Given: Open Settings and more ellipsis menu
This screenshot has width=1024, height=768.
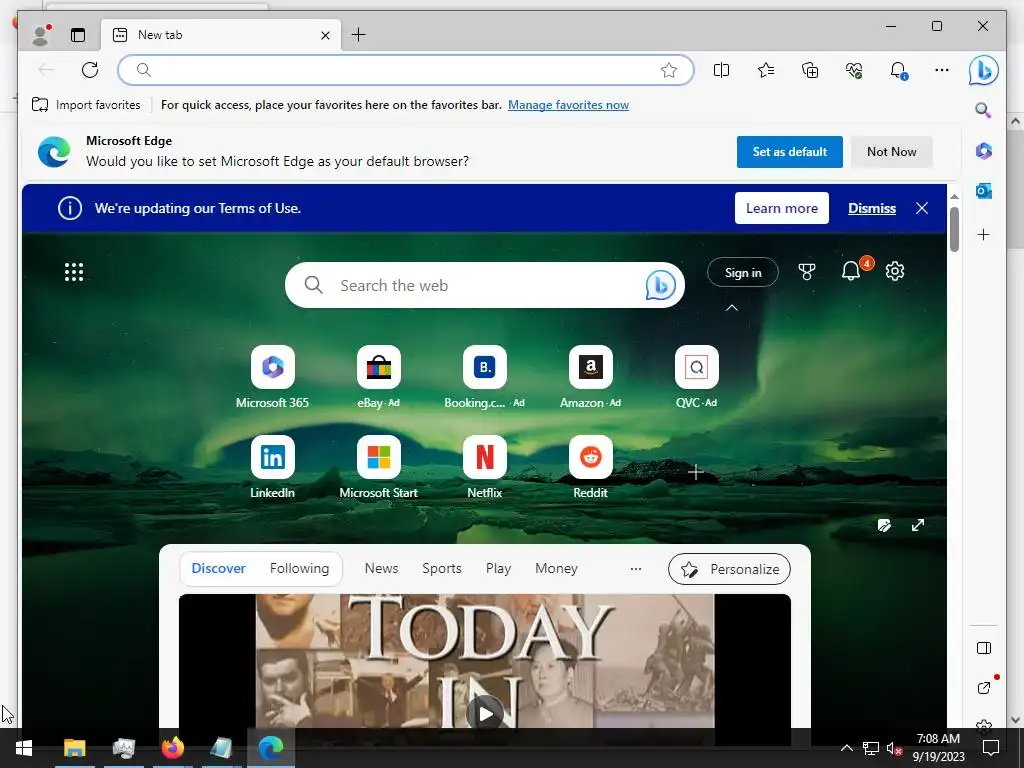Looking at the screenshot, I should tap(942, 70).
